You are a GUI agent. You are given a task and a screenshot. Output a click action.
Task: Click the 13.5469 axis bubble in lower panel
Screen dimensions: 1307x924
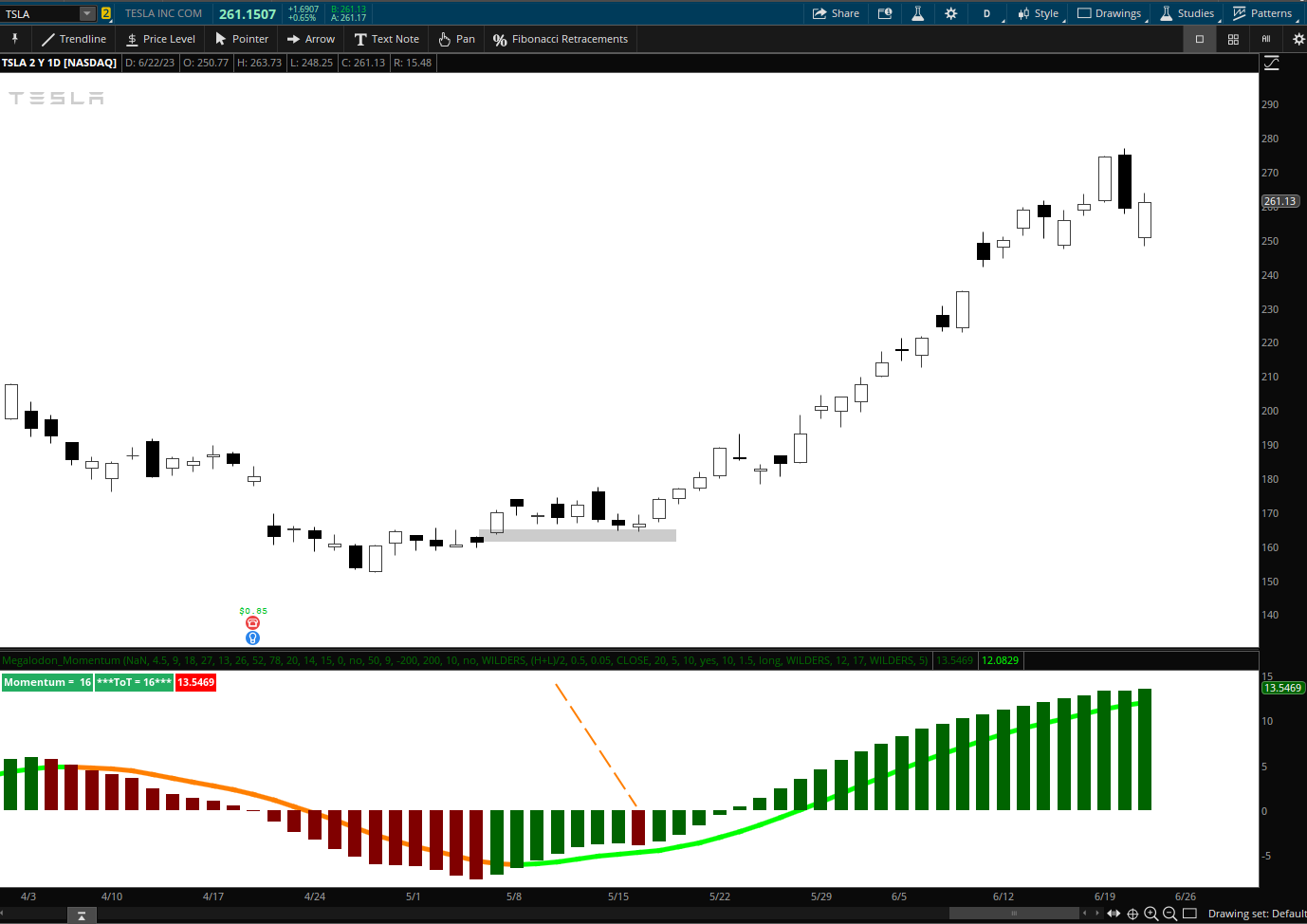pos(1282,688)
